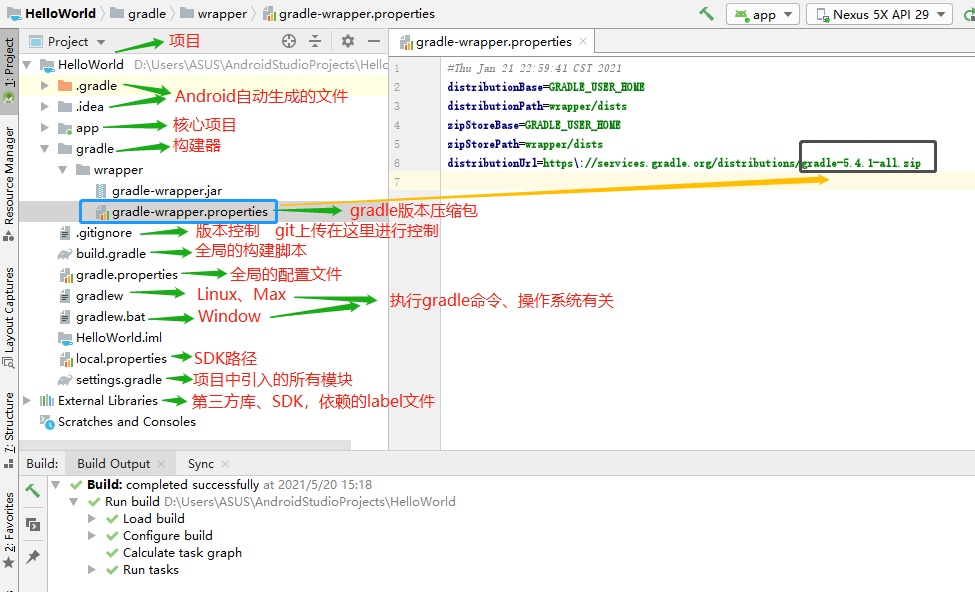Select gradle-wrapper.jar file
This screenshot has width=975, height=592.
[159, 190]
